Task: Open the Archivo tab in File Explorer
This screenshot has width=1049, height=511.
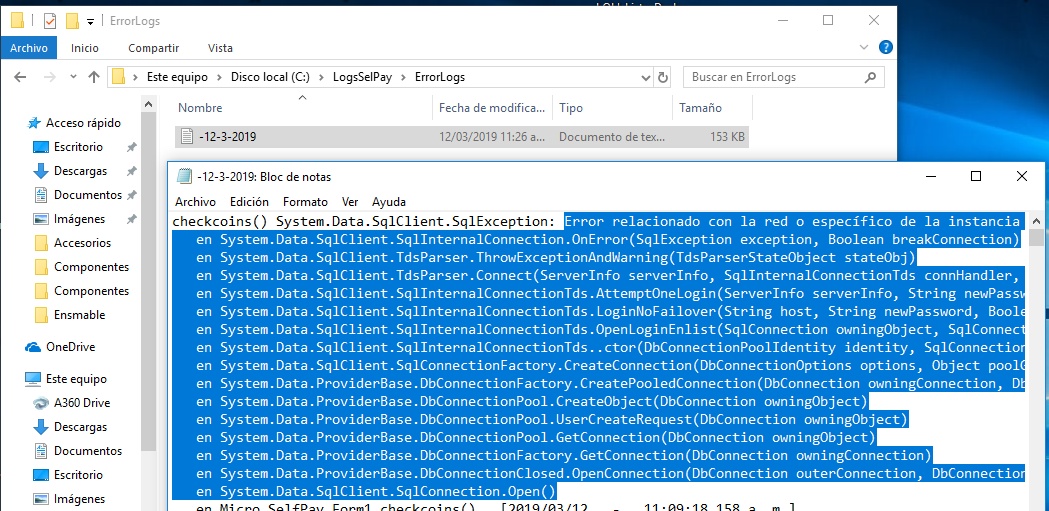Action: tap(29, 48)
